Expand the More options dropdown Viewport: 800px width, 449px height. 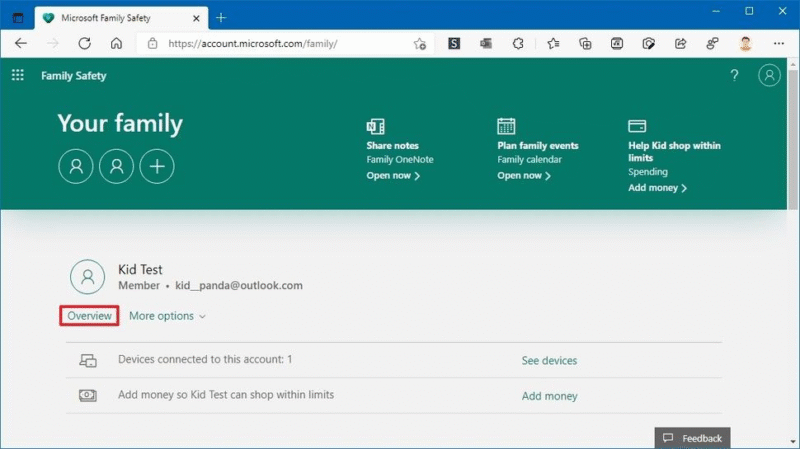(x=167, y=316)
